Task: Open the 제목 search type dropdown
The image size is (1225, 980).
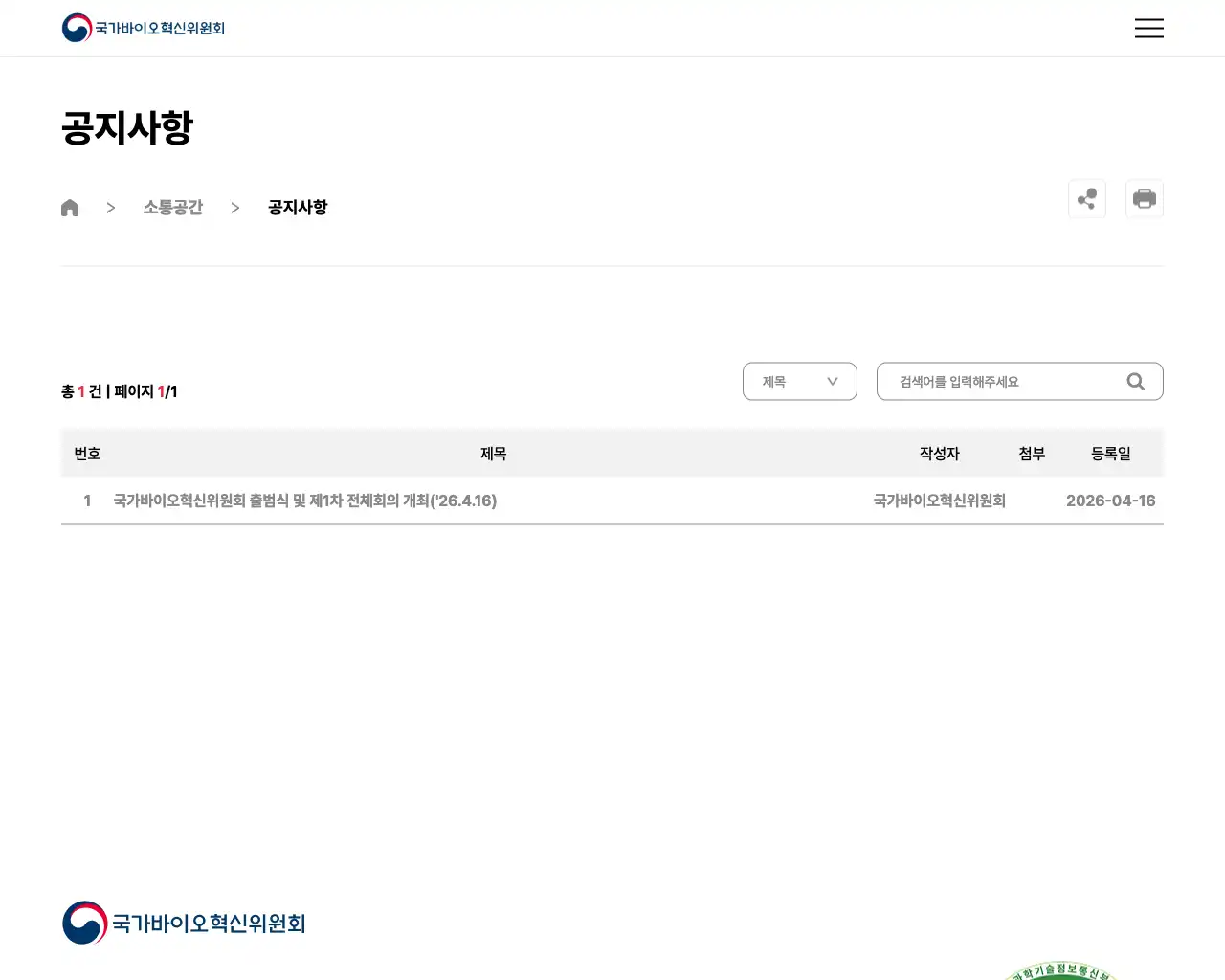Action: pyautogui.click(x=800, y=381)
